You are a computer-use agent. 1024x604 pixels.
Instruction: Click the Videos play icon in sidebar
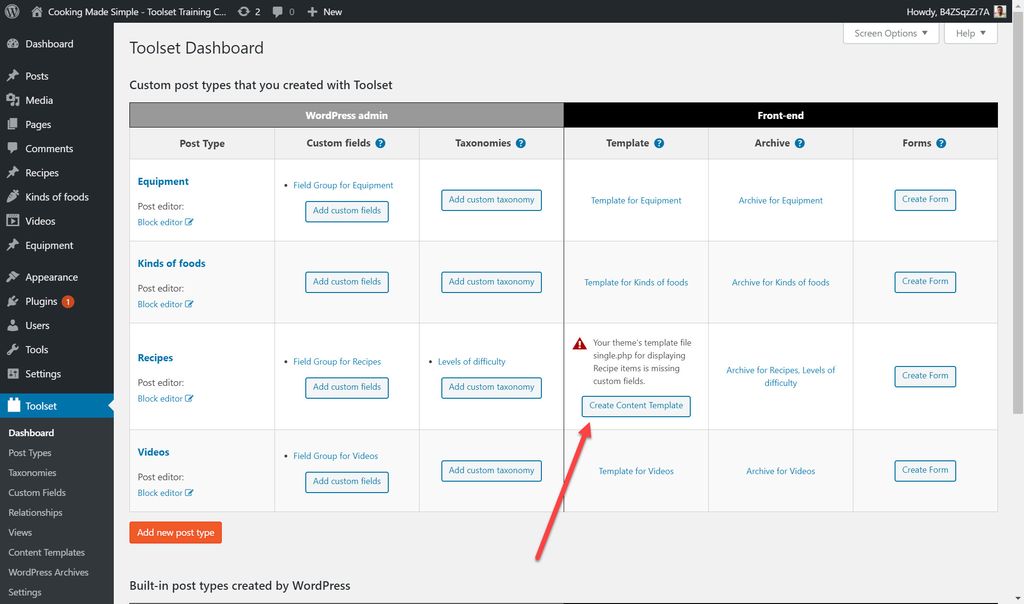[12, 221]
